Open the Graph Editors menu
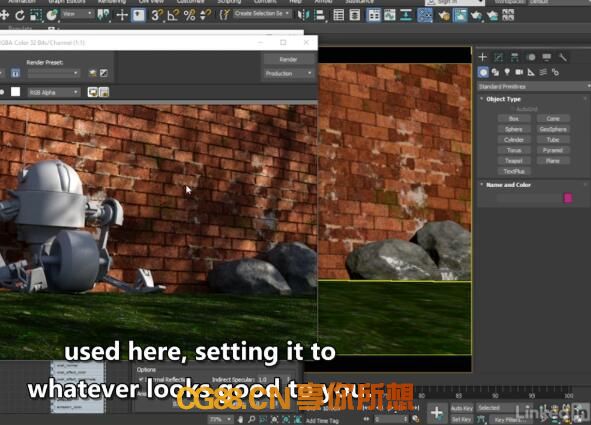This screenshot has width=591, height=425. coord(67,2)
